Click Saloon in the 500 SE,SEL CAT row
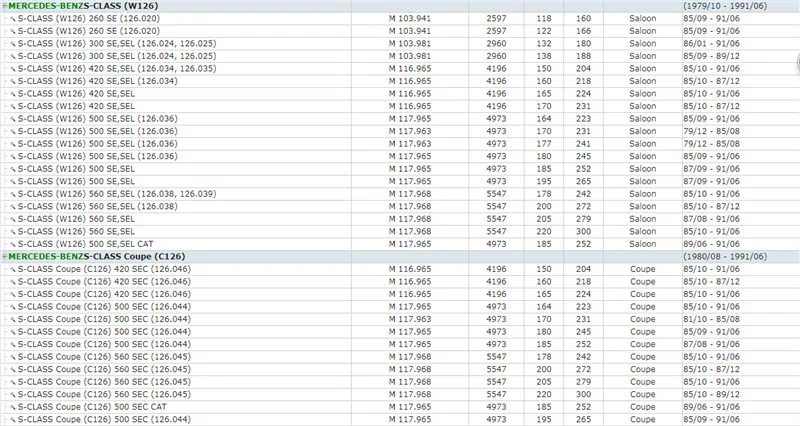Viewport: 800px width, 426px height. pyautogui.click(x=642, y=244)
